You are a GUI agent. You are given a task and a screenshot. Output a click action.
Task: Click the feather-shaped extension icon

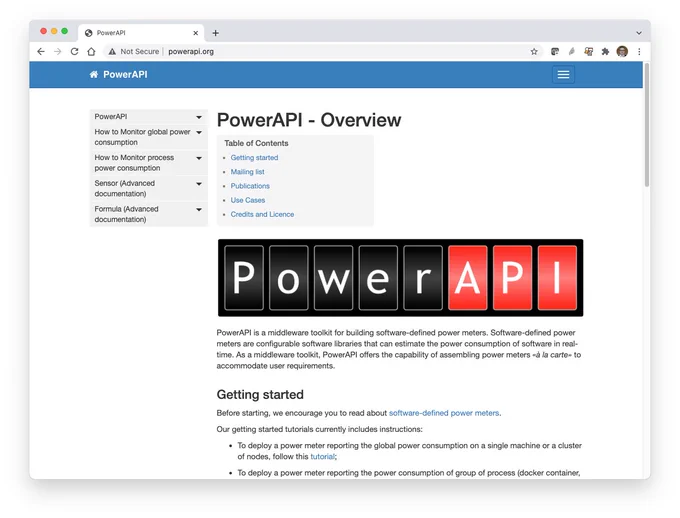click(572, 52)
